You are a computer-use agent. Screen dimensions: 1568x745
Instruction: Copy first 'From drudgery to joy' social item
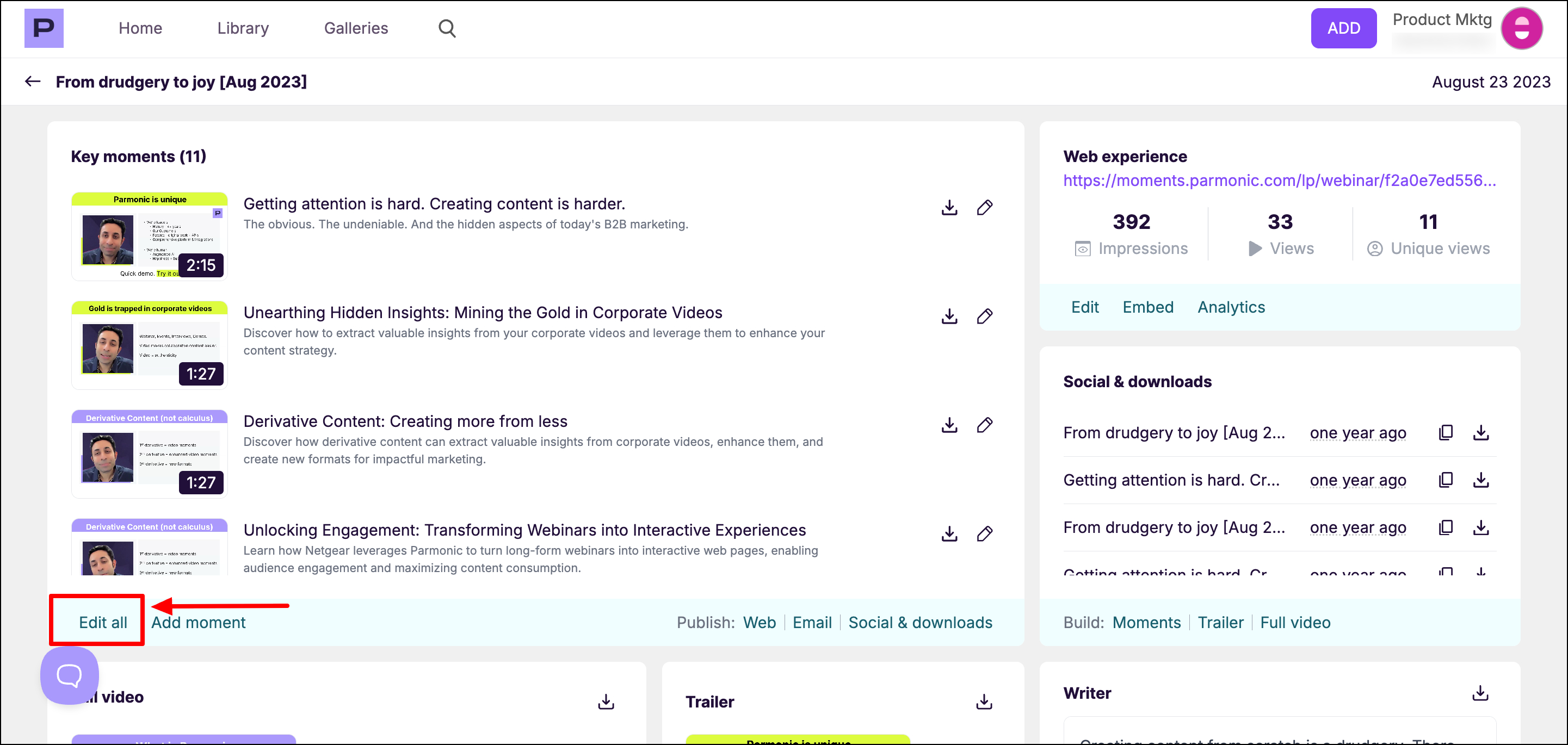pos(1446,432)
